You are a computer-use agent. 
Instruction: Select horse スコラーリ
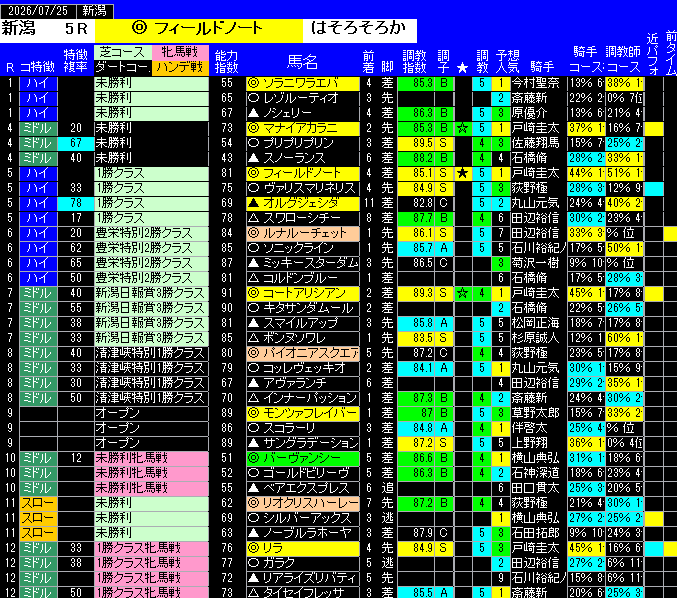tap(303, 428)
